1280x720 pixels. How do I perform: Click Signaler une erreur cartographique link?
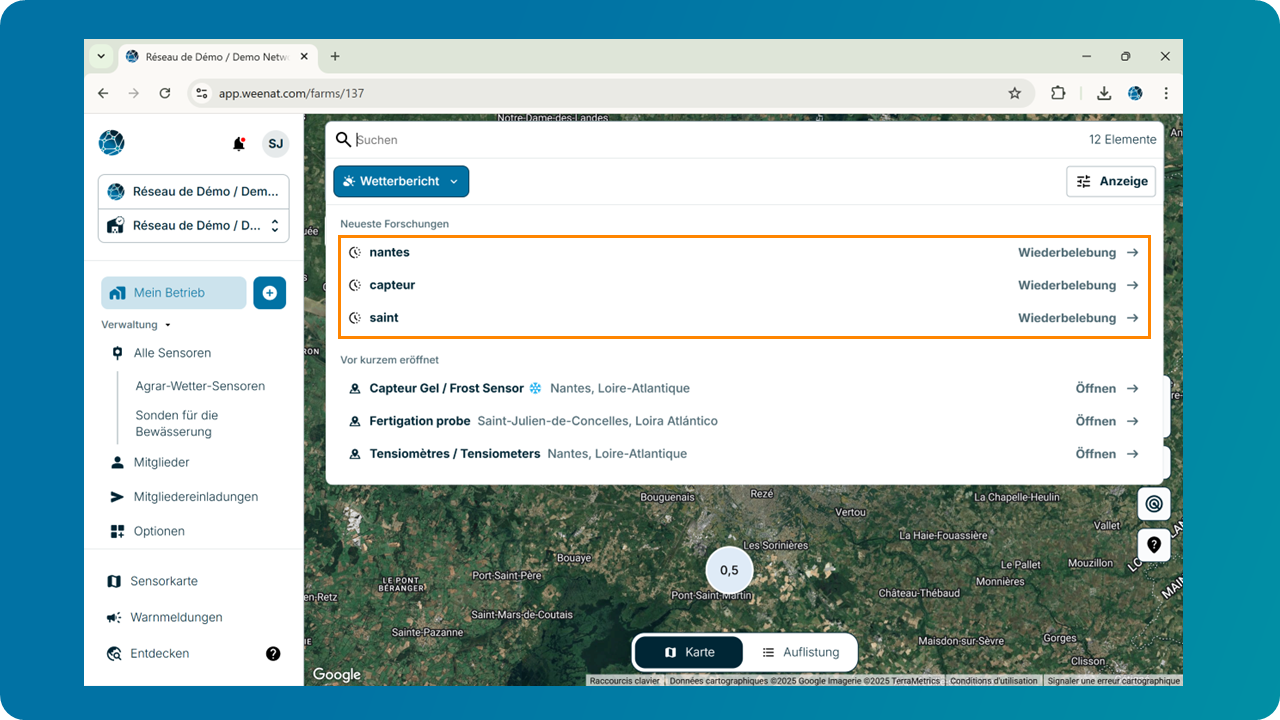coord(1113,681)
